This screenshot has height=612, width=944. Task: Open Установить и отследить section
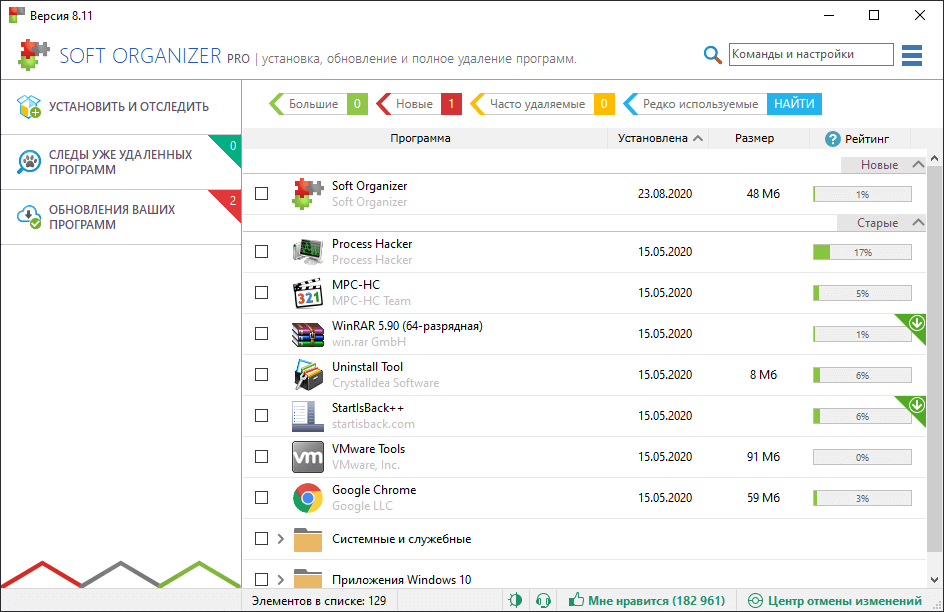(120, 107)
